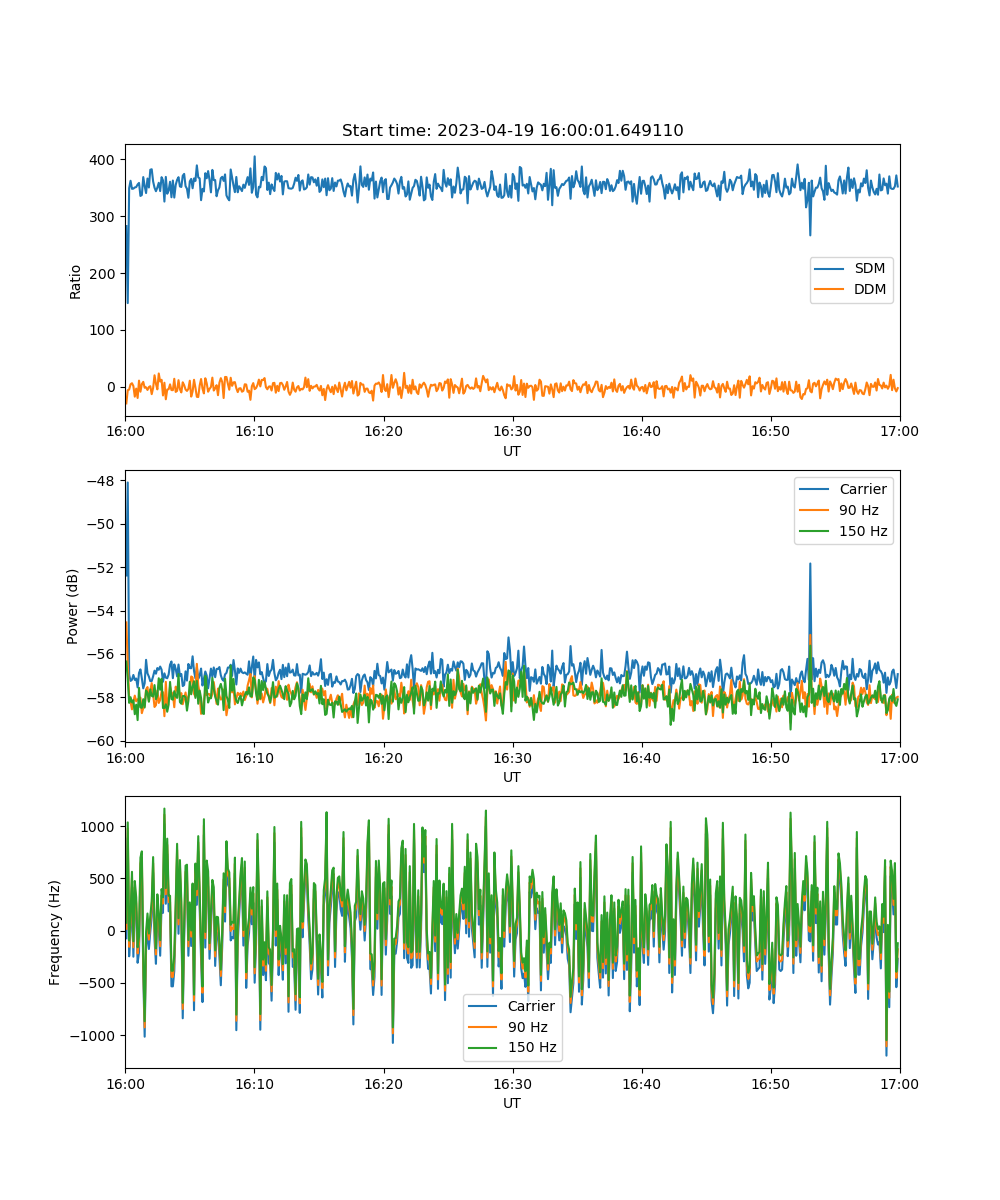Viewport: 1000px width, 1200px height.
Task: Click the 90 Hz label in the Power plot legend
Action: click(859, 510)
